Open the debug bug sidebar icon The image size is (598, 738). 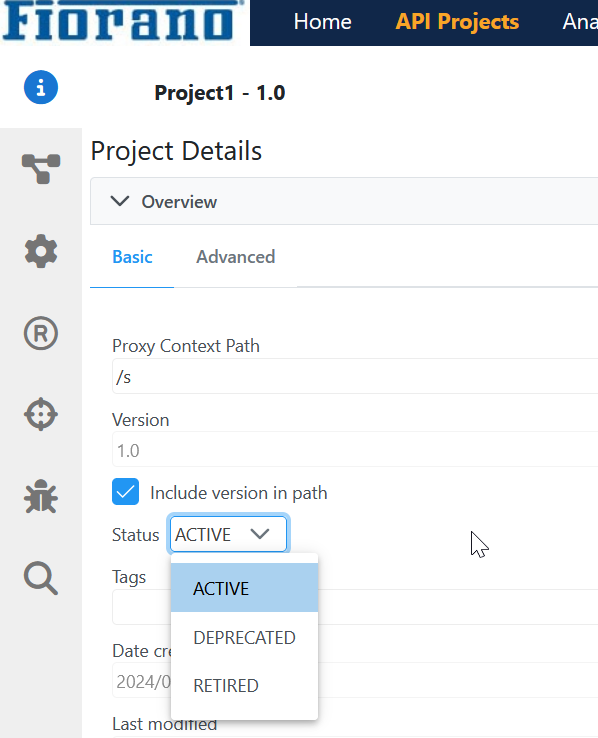41,496
